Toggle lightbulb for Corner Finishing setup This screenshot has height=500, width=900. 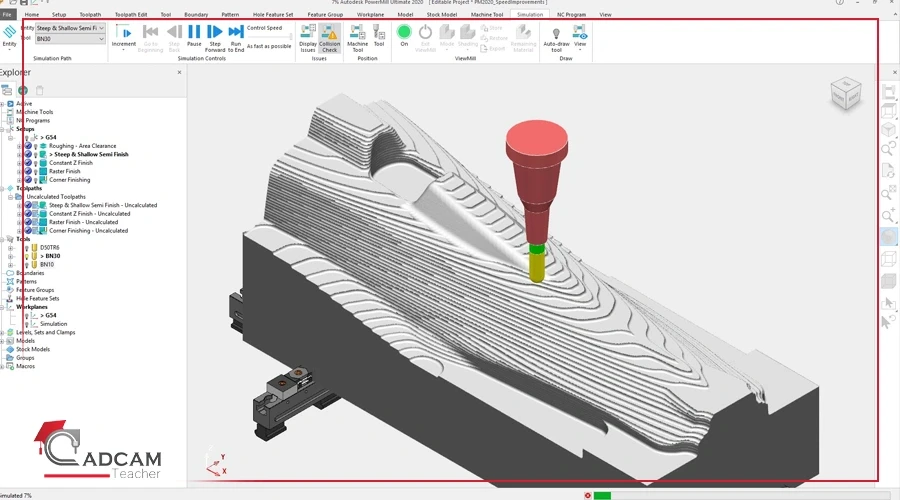pyautogui.click(x=36, y=180)
